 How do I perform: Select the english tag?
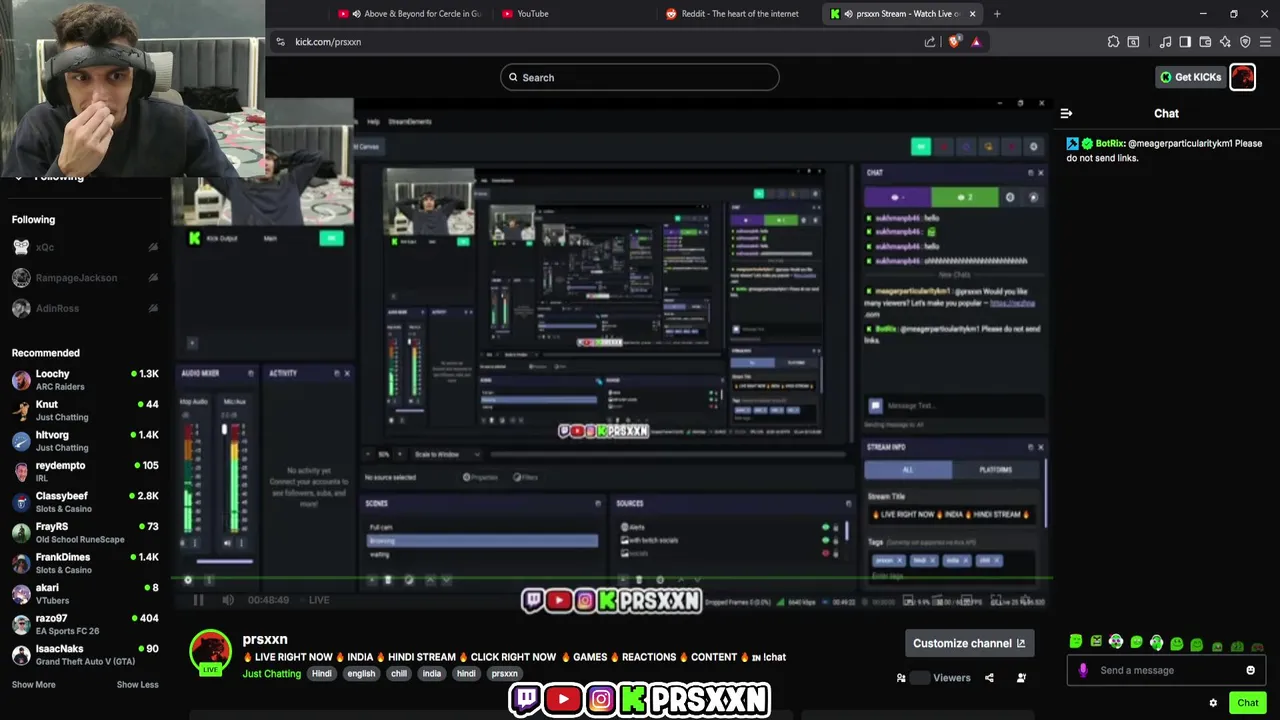[x=361, y=673]
